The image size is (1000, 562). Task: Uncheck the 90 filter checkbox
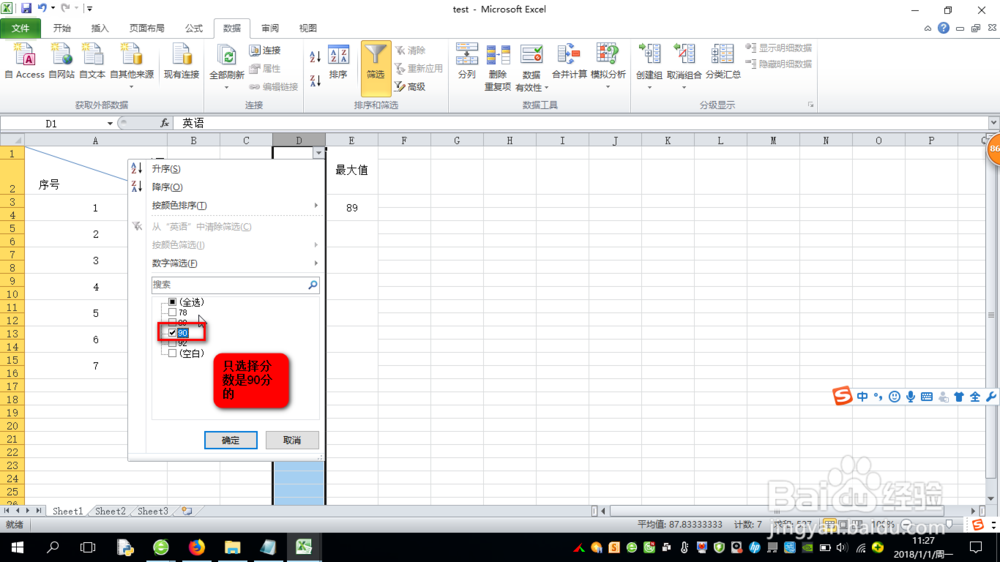(172, 333)
